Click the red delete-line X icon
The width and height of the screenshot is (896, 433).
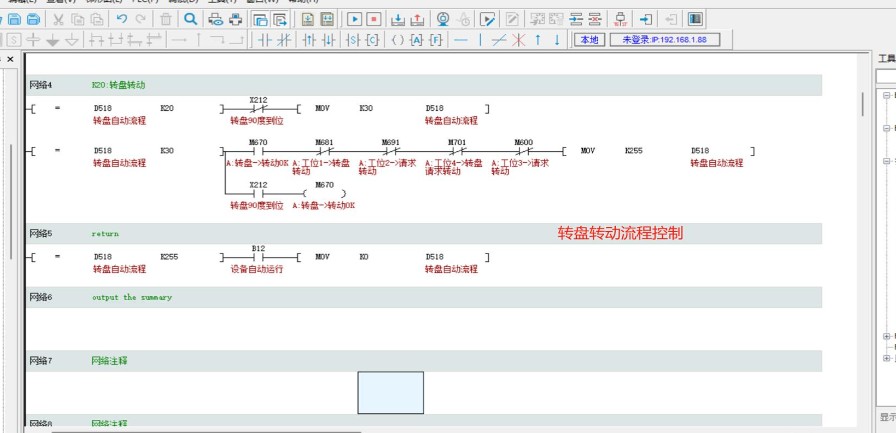coord(518,40)
